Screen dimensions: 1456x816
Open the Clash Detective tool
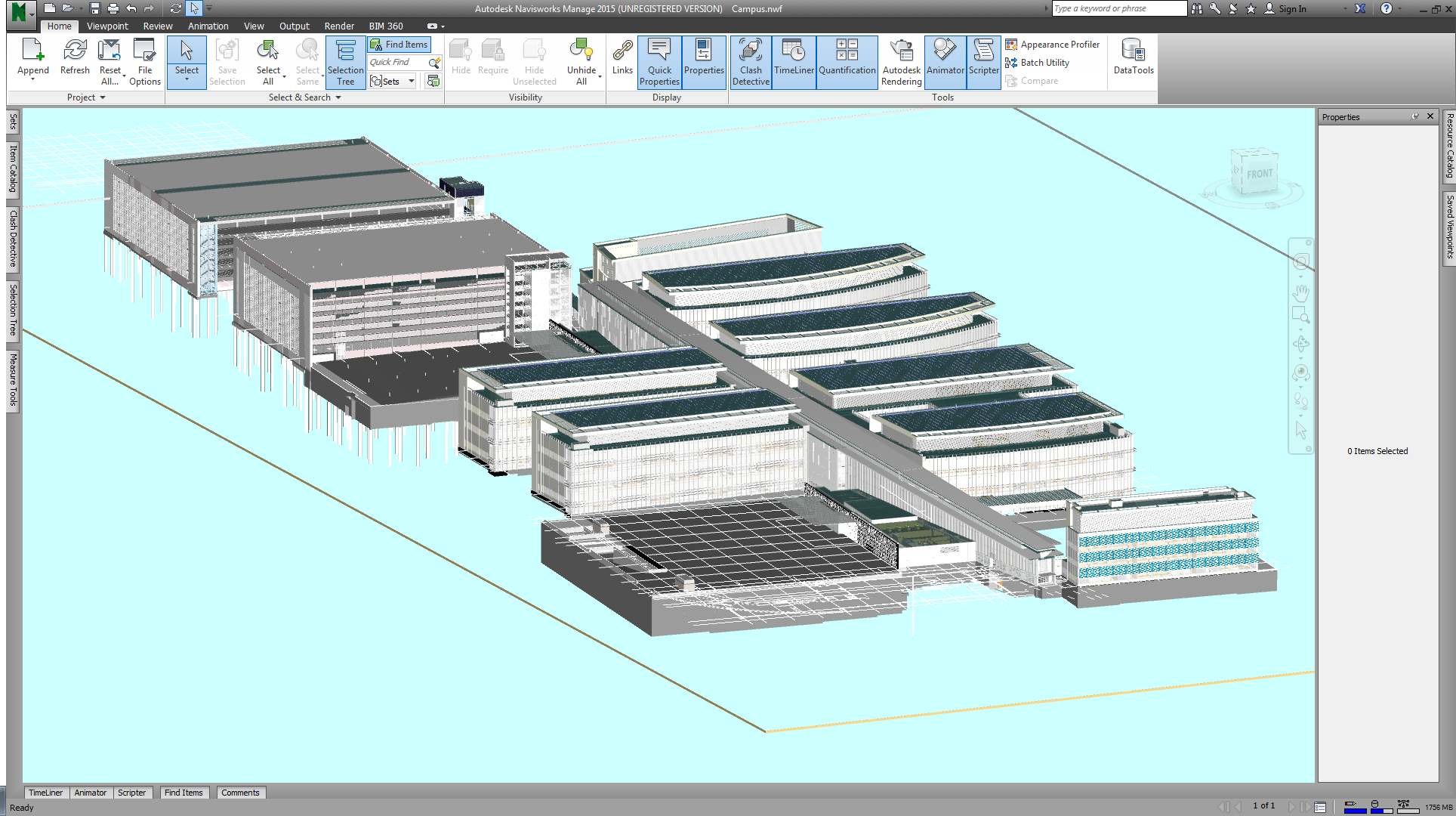tap(750, 62)
